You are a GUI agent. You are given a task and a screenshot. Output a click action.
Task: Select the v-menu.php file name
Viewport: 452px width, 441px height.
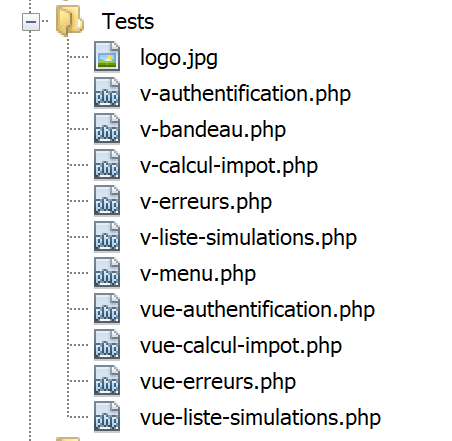(x=198, y=274)
